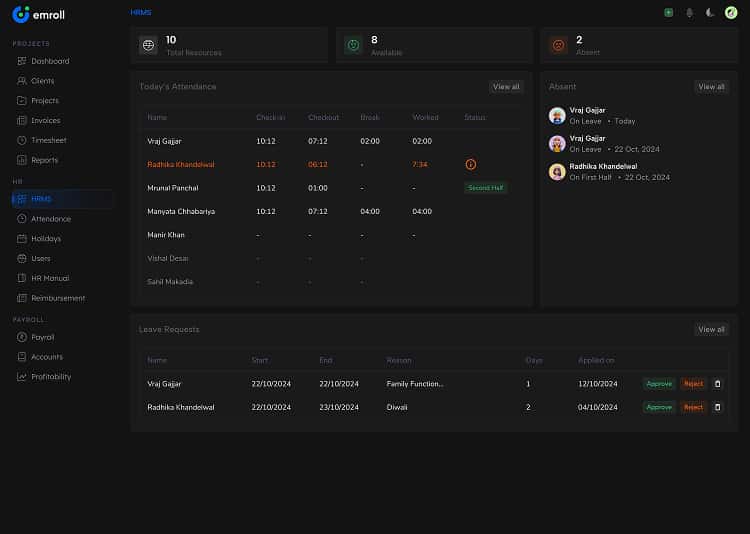Go to Attendance page in sidebar
This screenshot has width=750, height=534.
tap(50, 219)
